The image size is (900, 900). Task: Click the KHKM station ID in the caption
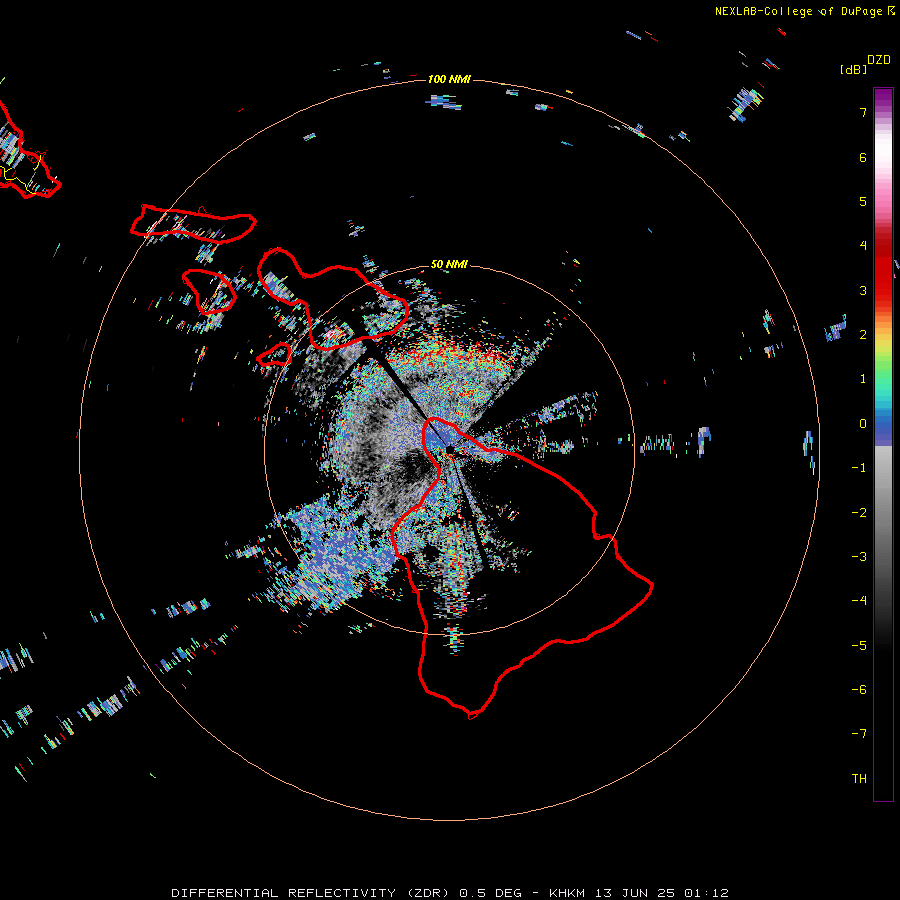click(x=568, y=893)
